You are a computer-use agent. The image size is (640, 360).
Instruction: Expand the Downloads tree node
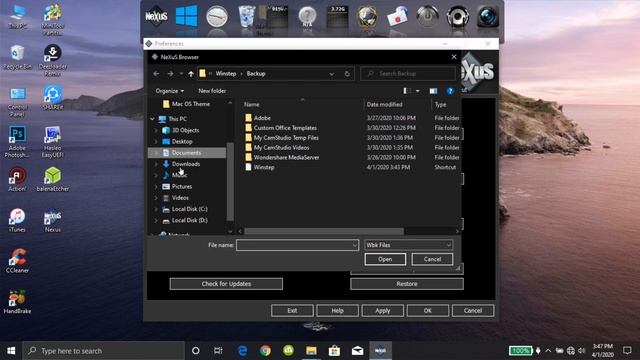[x=156, y=164]
